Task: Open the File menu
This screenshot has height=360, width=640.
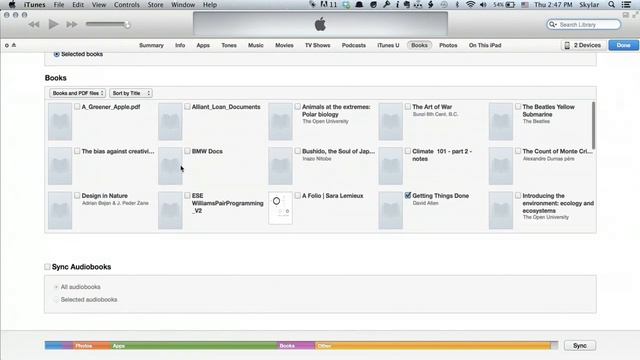Action: click(59, 4)
